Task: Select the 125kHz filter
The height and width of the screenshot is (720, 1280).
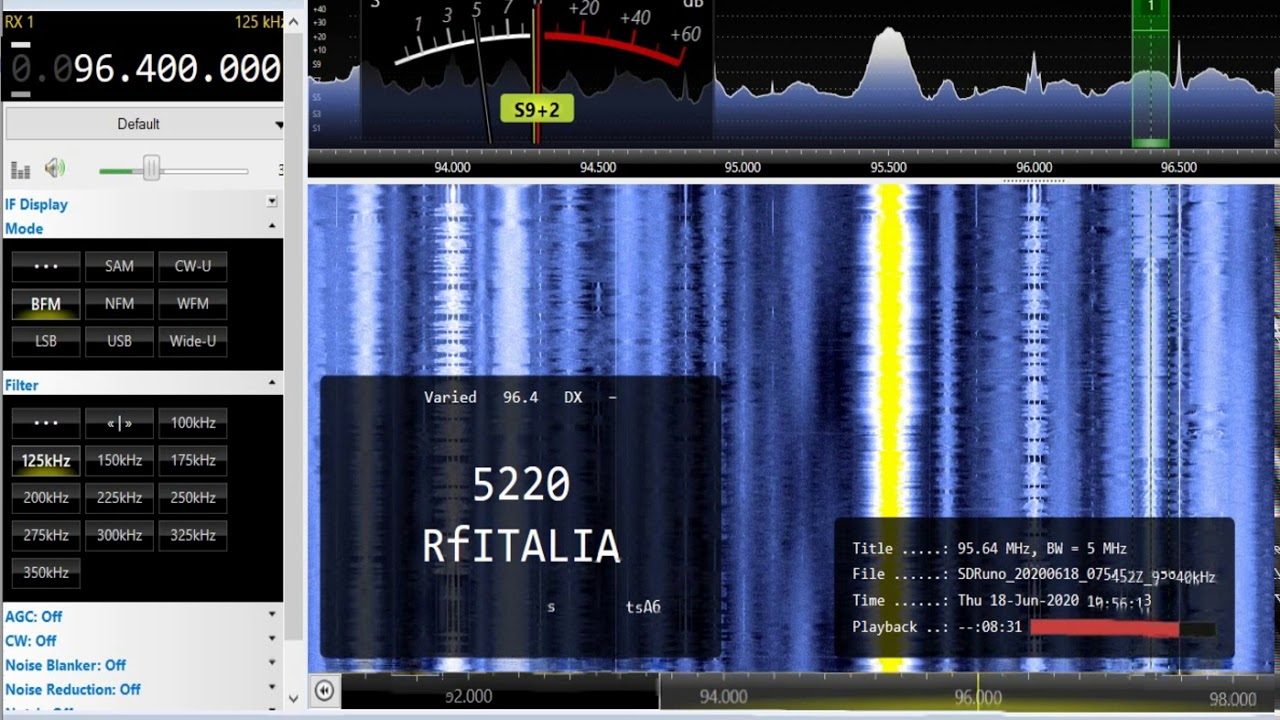Action: [x=46, y=461]
